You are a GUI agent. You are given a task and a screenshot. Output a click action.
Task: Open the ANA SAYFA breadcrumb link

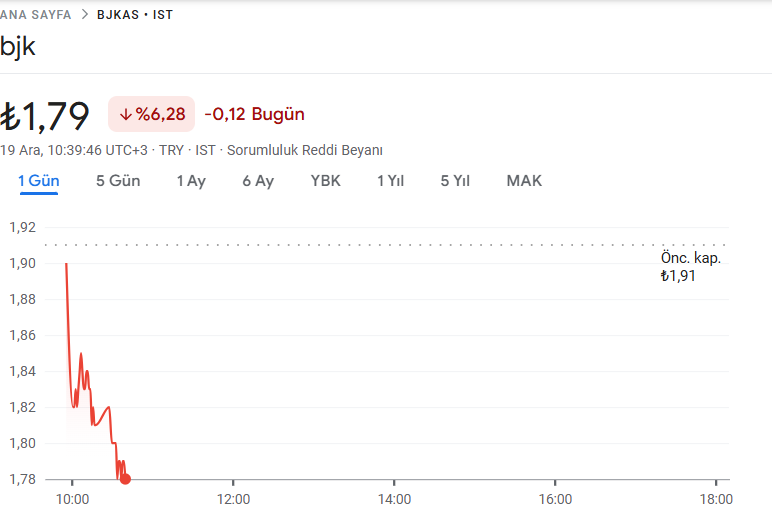coord(36,15)
